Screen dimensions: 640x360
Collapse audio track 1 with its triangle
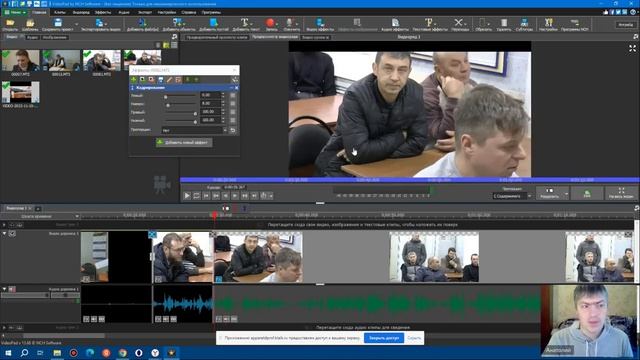coord(4,289)
